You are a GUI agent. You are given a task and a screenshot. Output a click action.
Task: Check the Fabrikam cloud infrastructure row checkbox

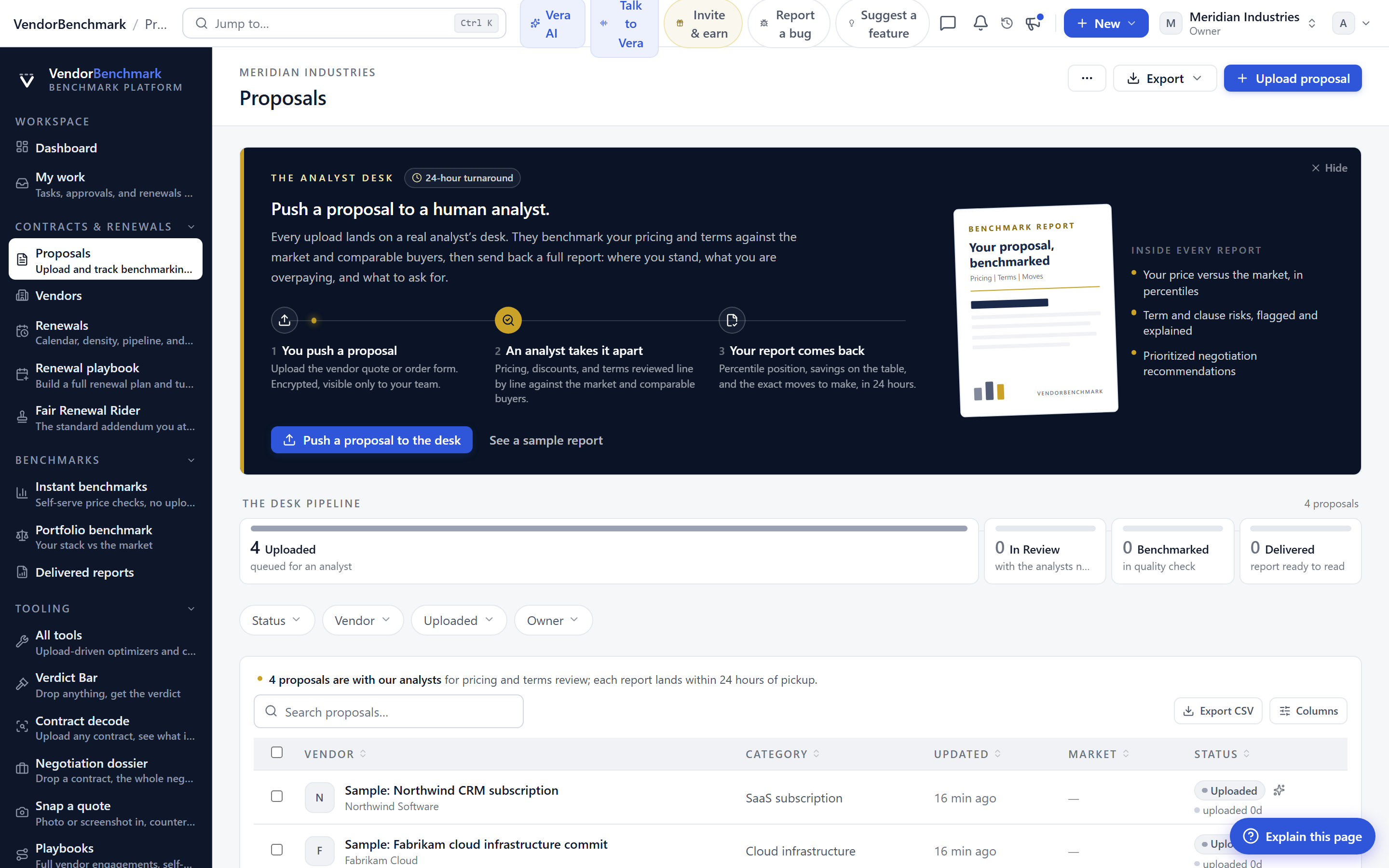(x=277, y=850)
